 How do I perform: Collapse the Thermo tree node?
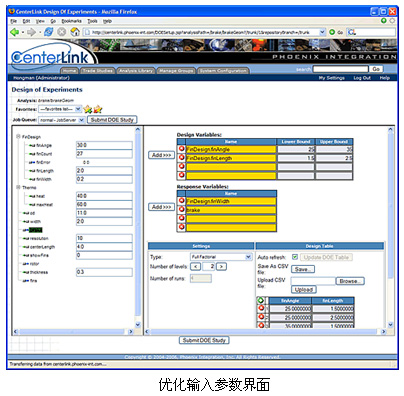(x=18, y=187)
